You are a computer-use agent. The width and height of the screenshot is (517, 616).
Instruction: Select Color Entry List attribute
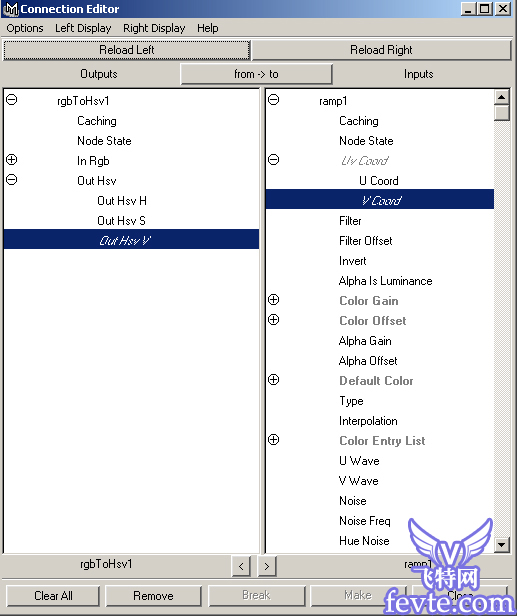click(382, 440)
